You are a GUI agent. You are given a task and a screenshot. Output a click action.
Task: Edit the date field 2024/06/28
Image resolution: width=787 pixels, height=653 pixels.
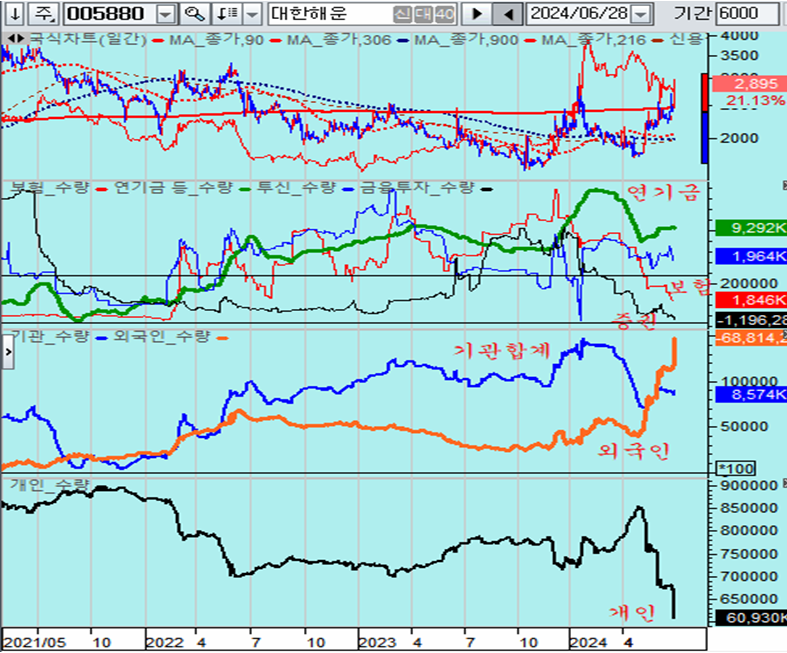pos(579,14)
